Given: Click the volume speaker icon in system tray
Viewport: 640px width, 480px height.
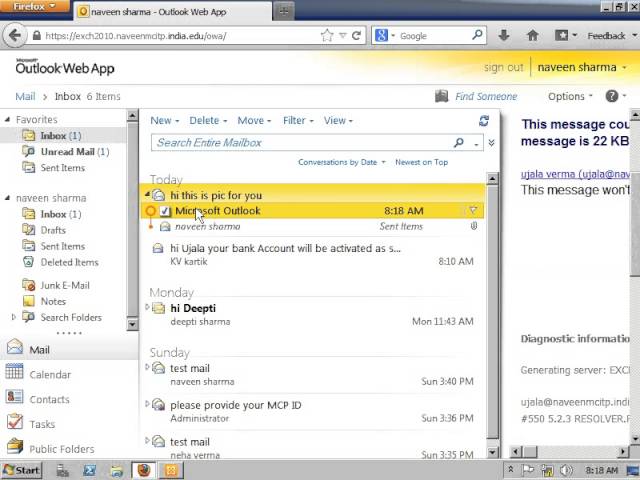Looking at the screenshot, I should (566, 470).
